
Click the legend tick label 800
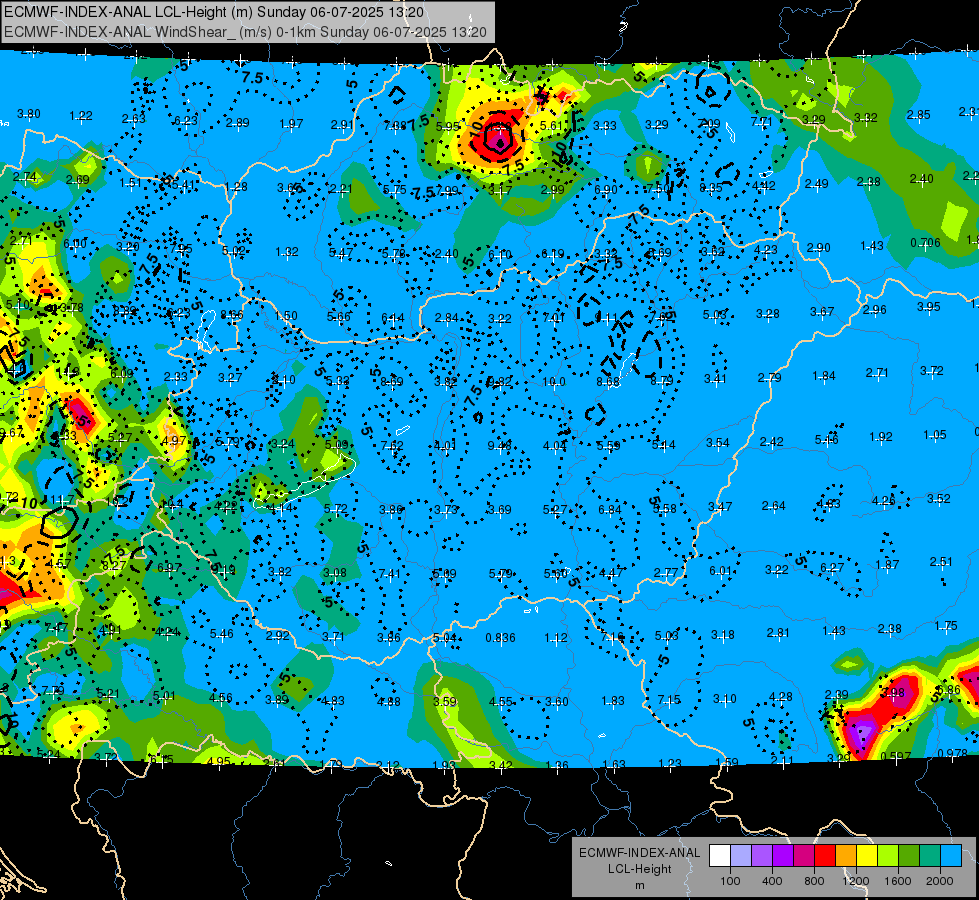[x=814, y=881]
